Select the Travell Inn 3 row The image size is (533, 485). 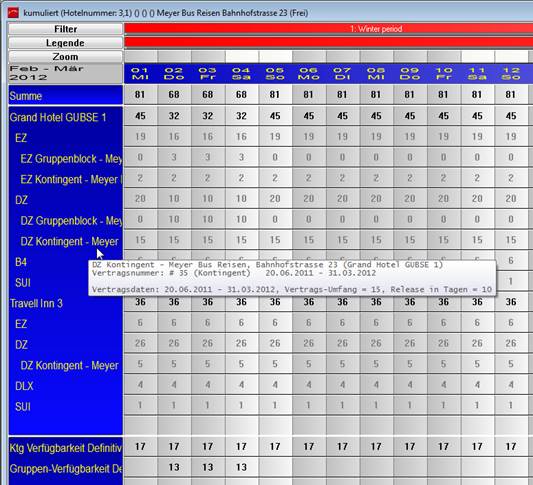(x=66, y=303)
